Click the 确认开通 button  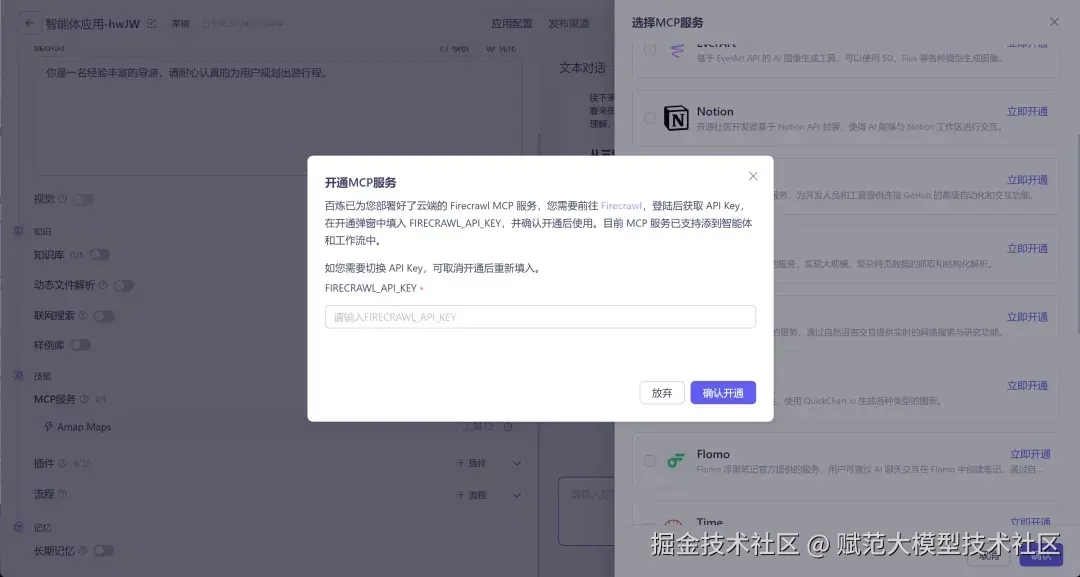tap(723, 393)
